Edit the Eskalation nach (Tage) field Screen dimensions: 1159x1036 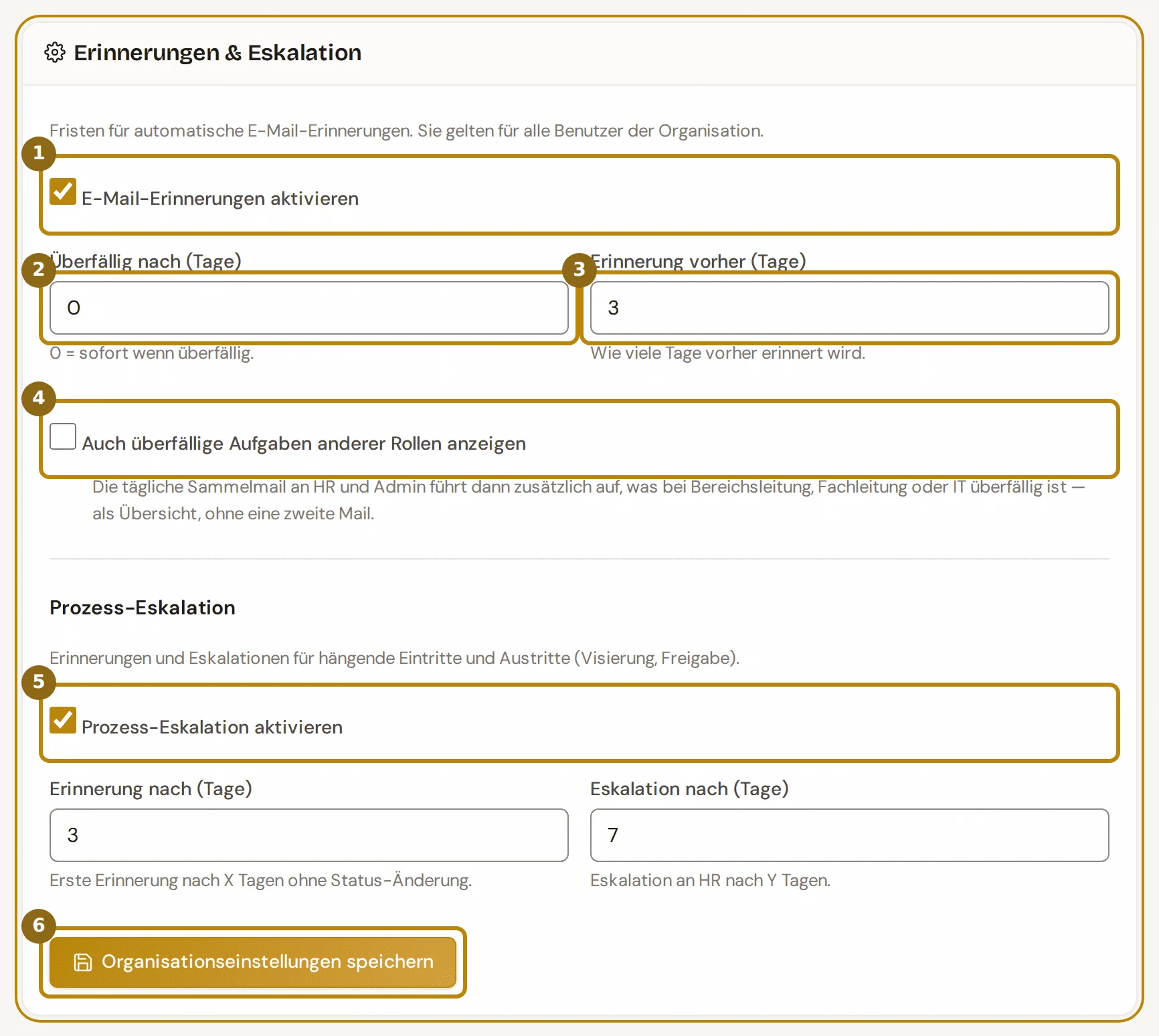(x=850, y=835)
